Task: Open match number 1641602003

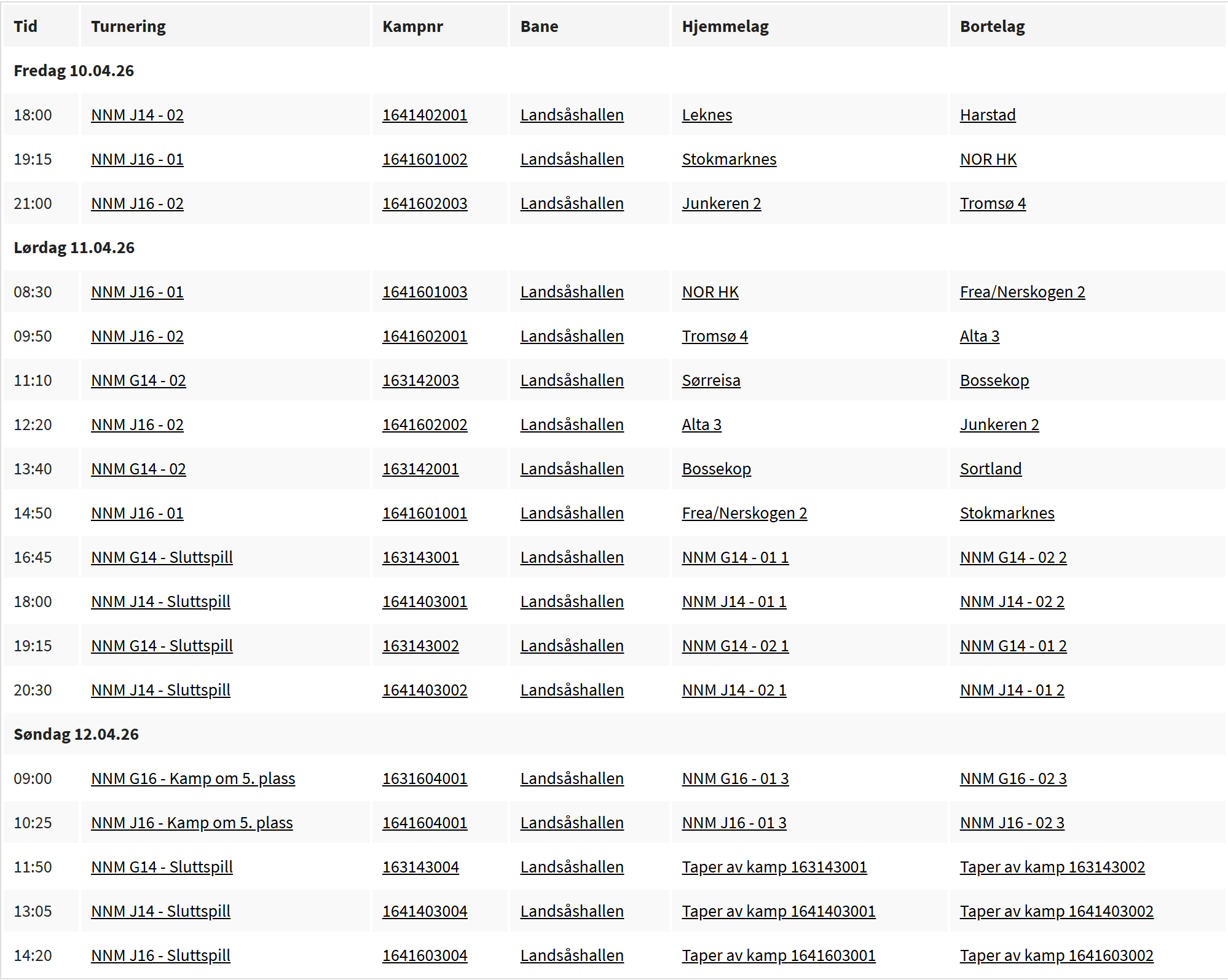Action: tap(424, 203)
